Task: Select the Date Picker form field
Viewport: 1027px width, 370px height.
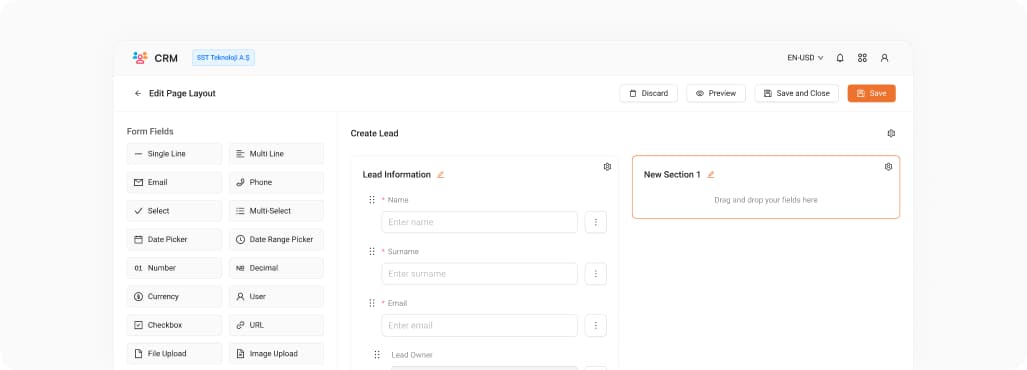Action: click(174, 240)
